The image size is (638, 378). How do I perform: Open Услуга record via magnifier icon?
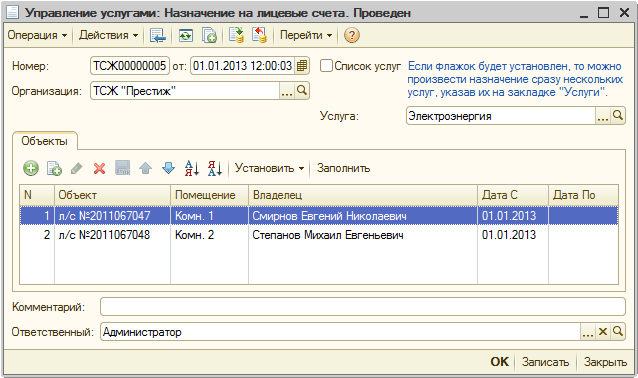(x=618, y=116)
